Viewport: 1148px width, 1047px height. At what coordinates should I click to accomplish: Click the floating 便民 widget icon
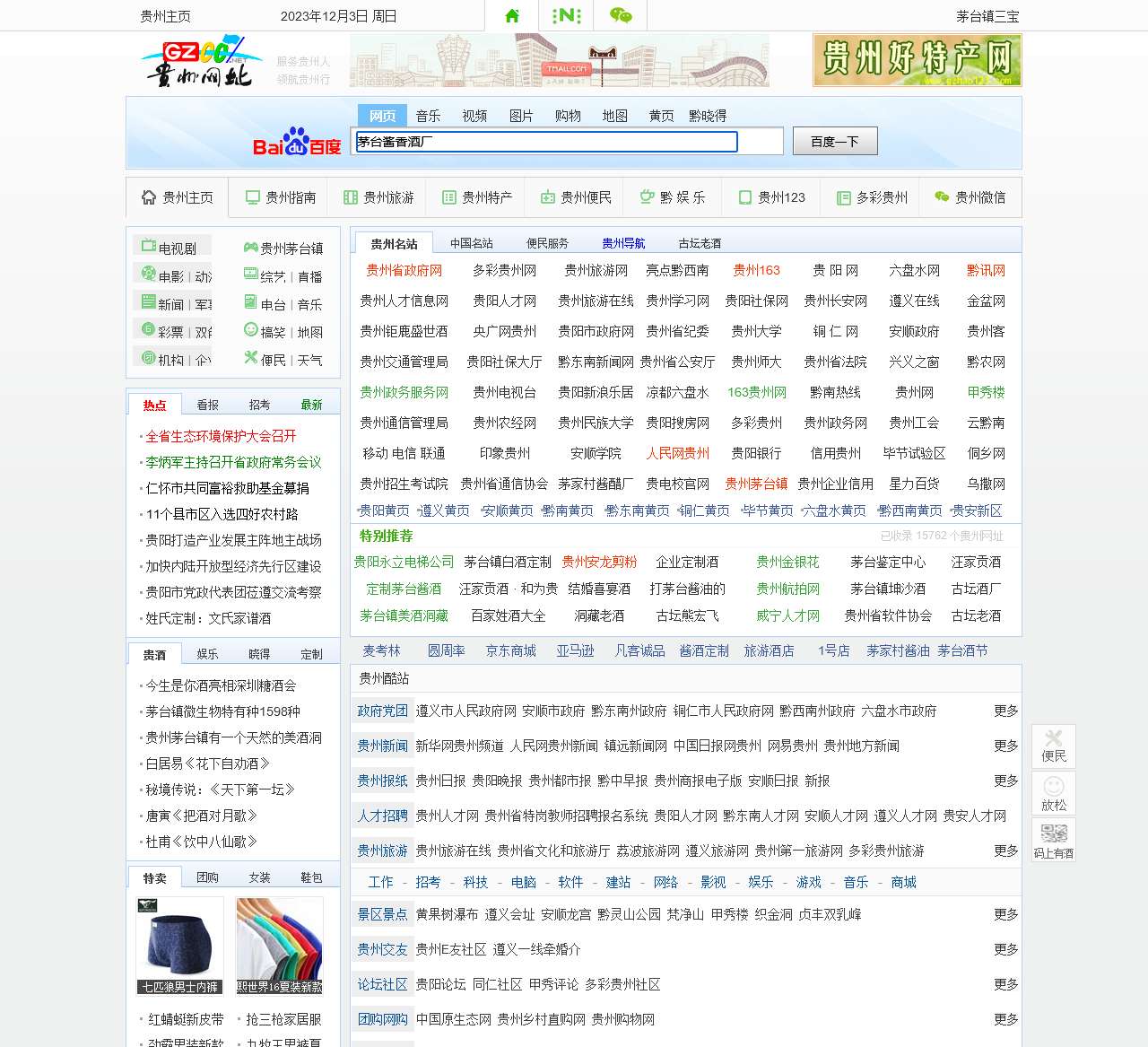1054,746
